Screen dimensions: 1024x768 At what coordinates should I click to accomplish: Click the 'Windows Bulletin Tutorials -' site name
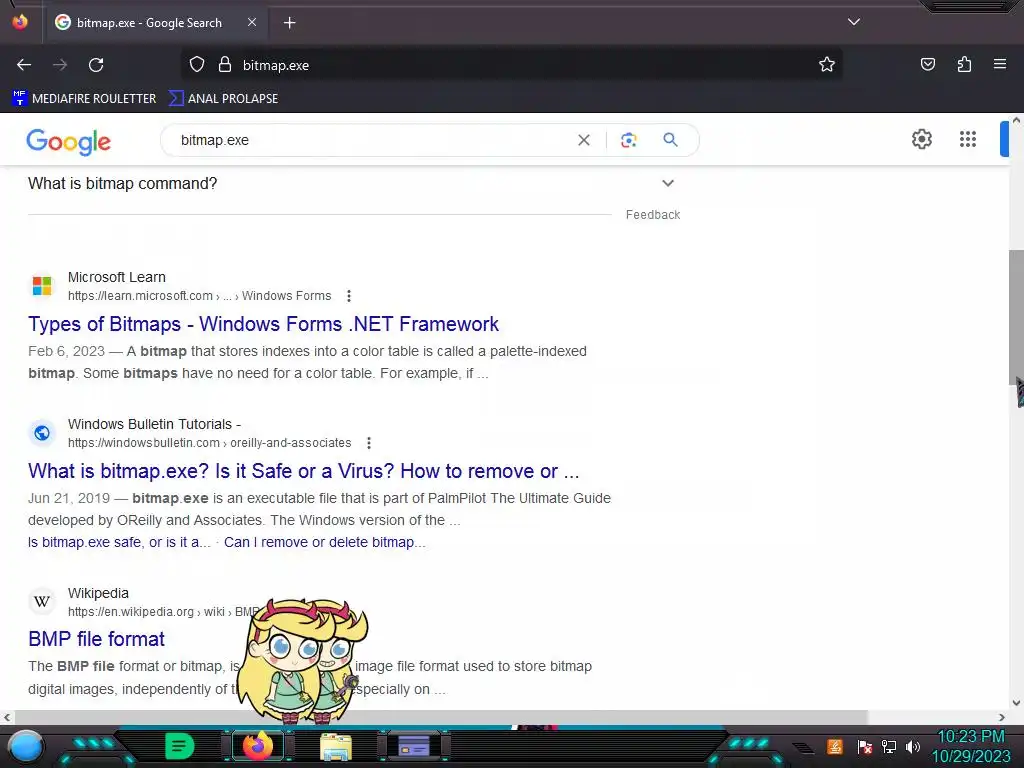(x=154, y=424)
